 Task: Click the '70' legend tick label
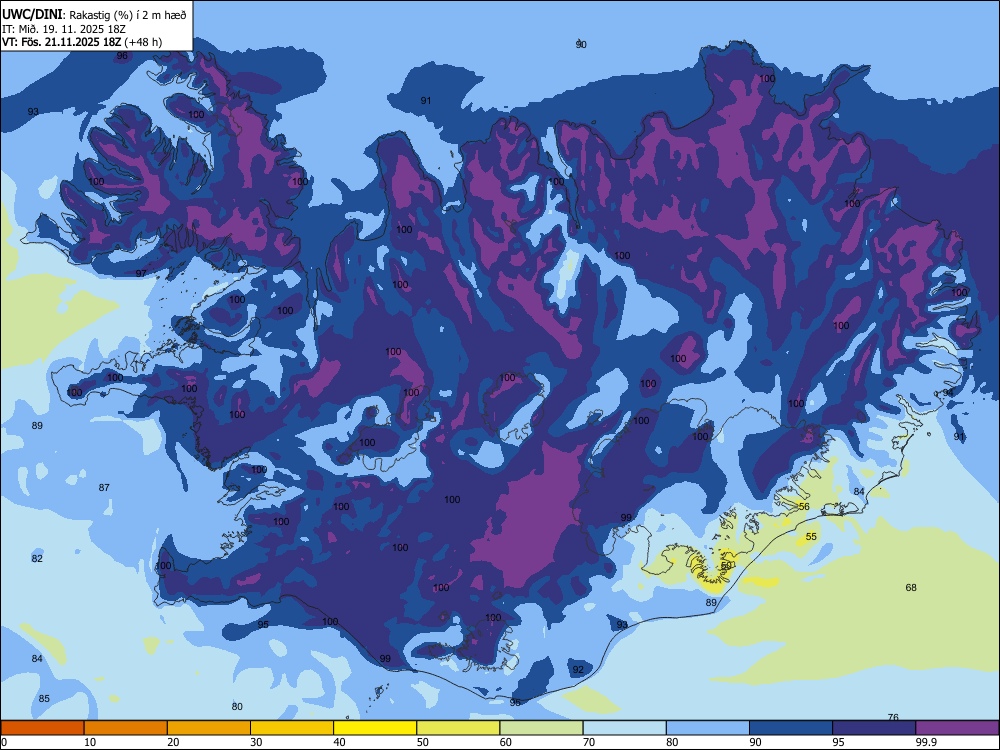589,742
